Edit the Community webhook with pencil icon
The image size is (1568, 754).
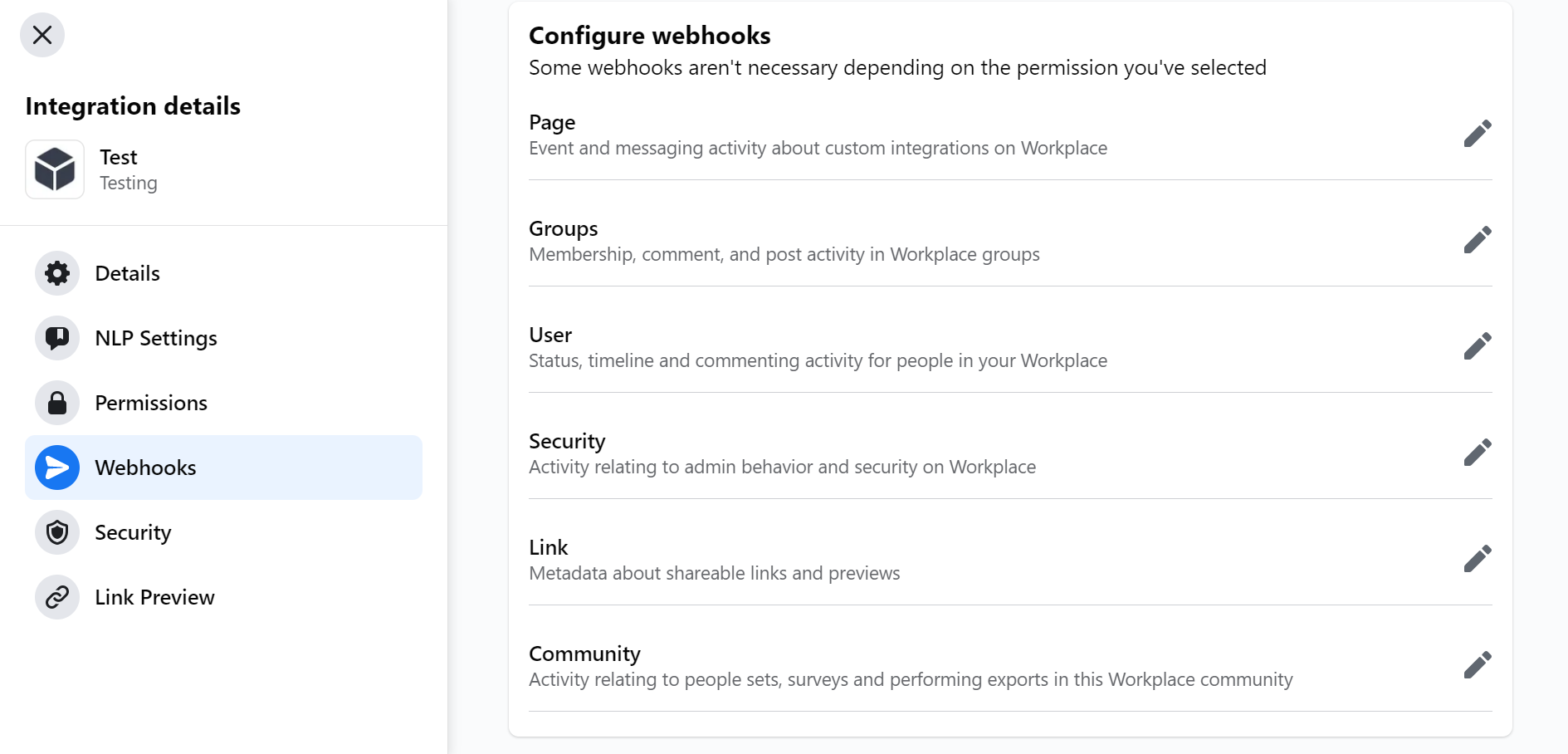[1478, 664]
